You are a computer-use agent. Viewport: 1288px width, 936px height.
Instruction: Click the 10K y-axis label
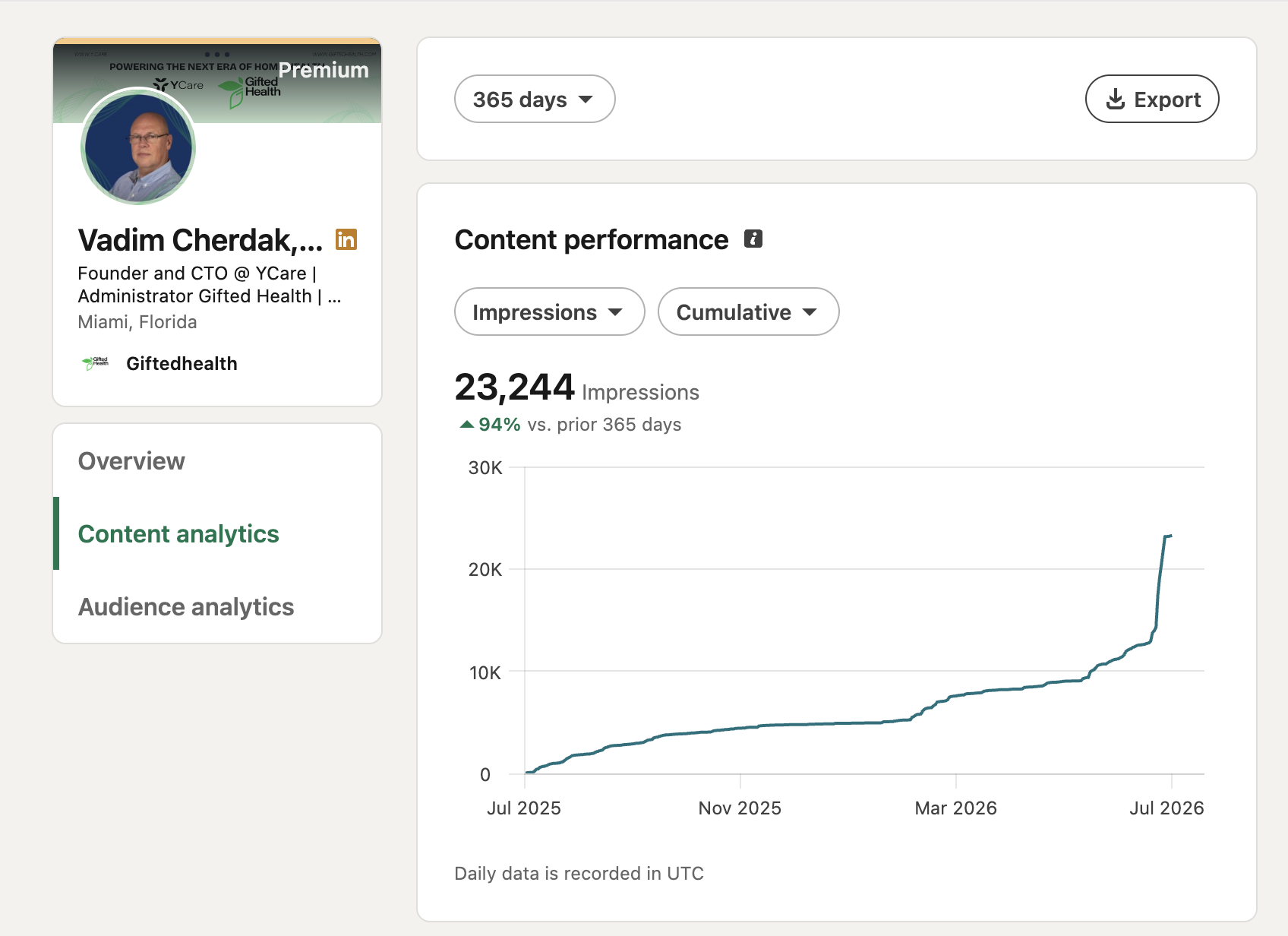[485, 672]
